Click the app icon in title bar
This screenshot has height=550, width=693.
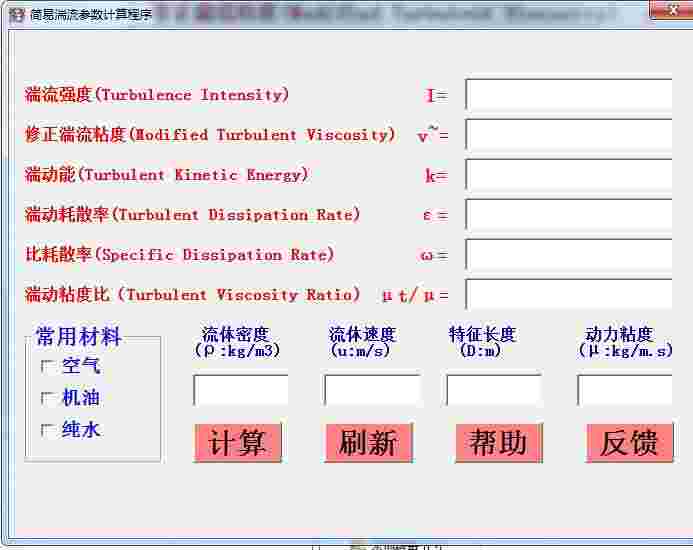point(16,15)
